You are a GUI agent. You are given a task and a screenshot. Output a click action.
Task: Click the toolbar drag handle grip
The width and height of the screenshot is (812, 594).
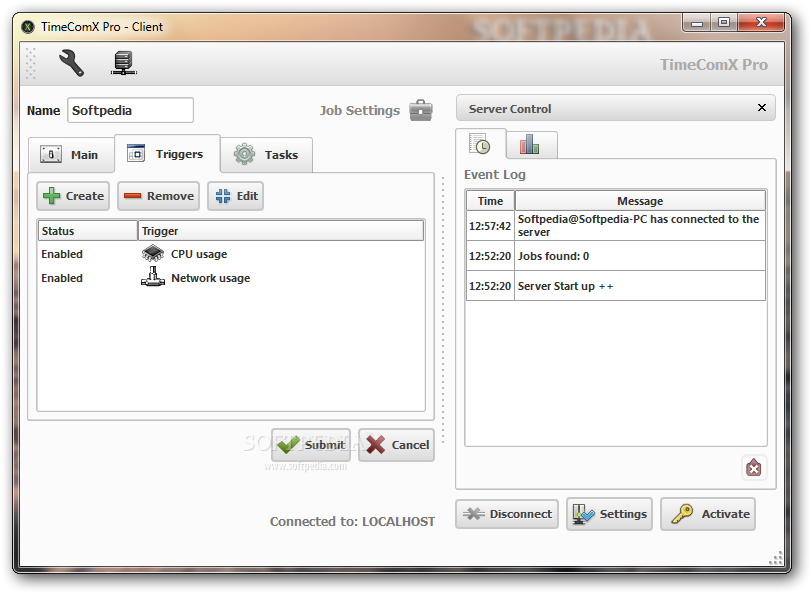pyautogui.click(x=31, y=63)
